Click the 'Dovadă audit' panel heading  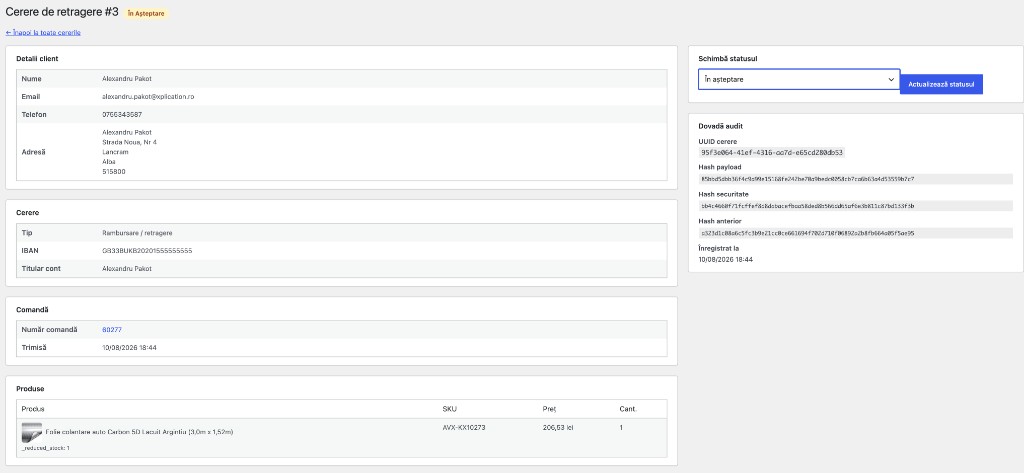(720, 126)
